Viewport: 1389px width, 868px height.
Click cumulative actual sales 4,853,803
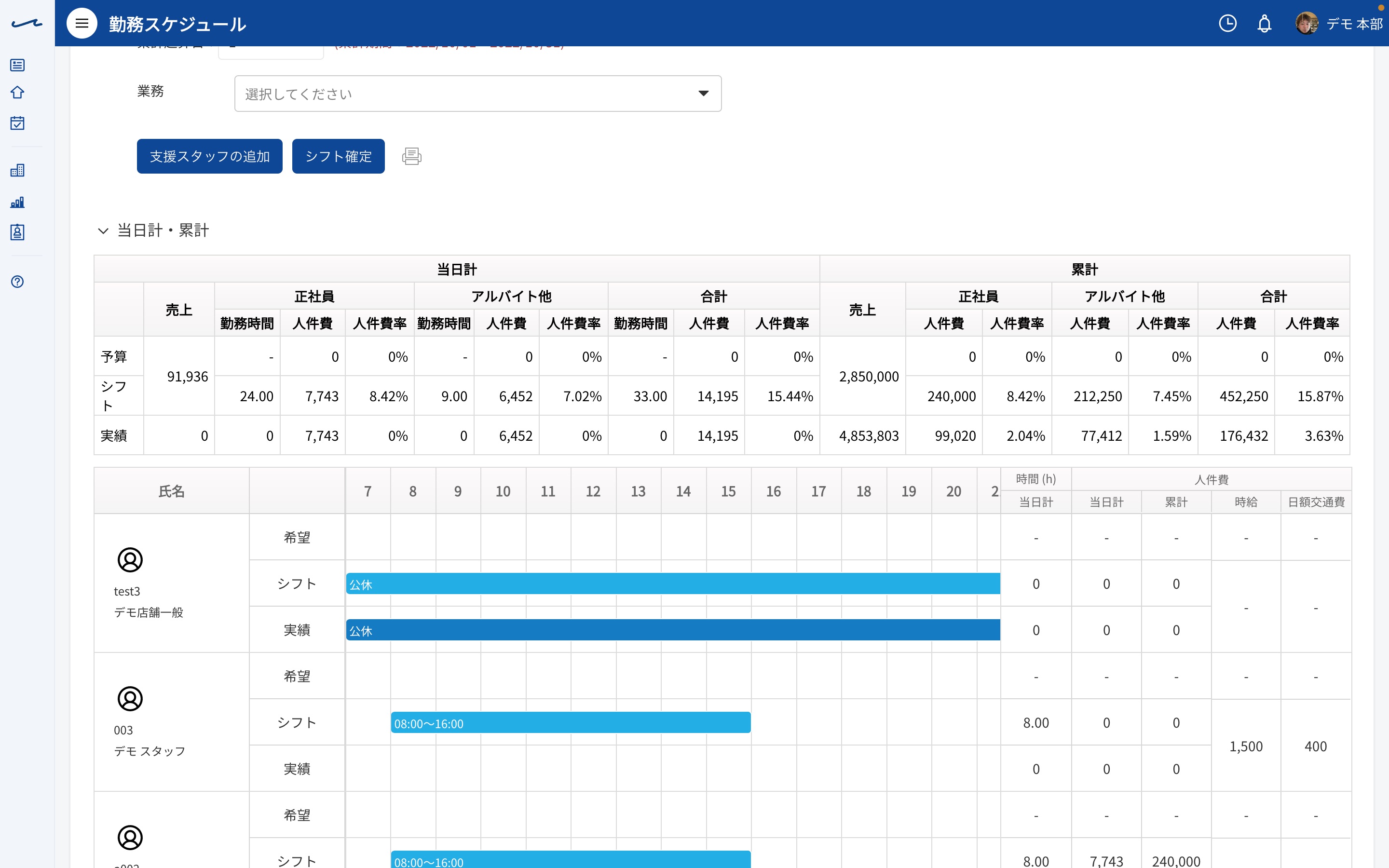point(869,436)
